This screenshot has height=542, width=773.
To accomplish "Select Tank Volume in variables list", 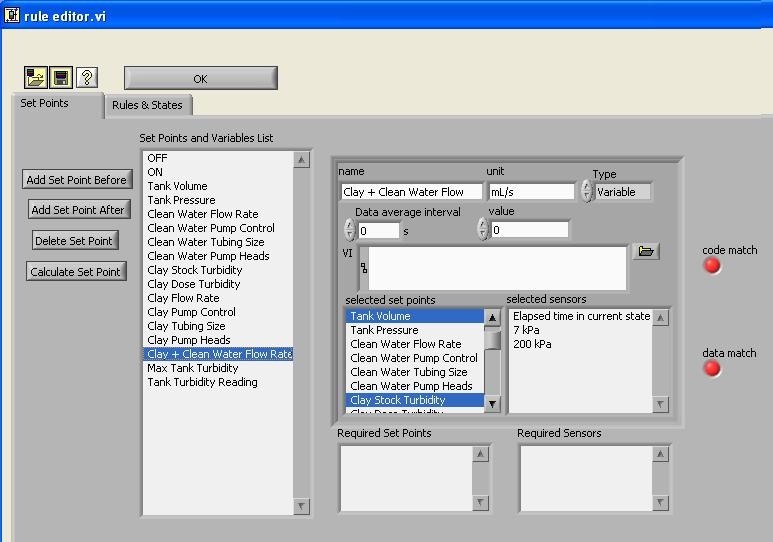I will 218,186.
